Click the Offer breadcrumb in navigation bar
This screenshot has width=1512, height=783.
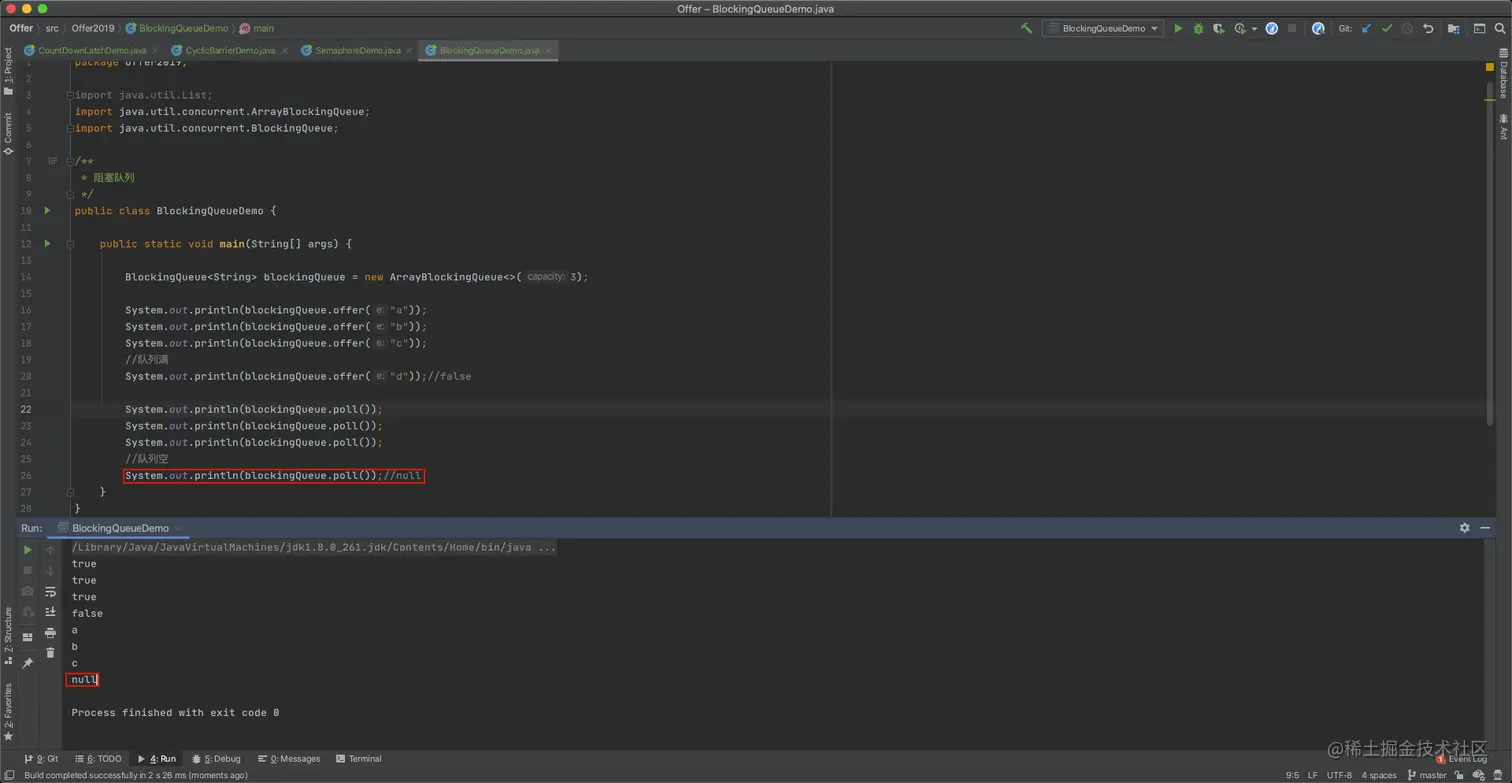[21, 28]
